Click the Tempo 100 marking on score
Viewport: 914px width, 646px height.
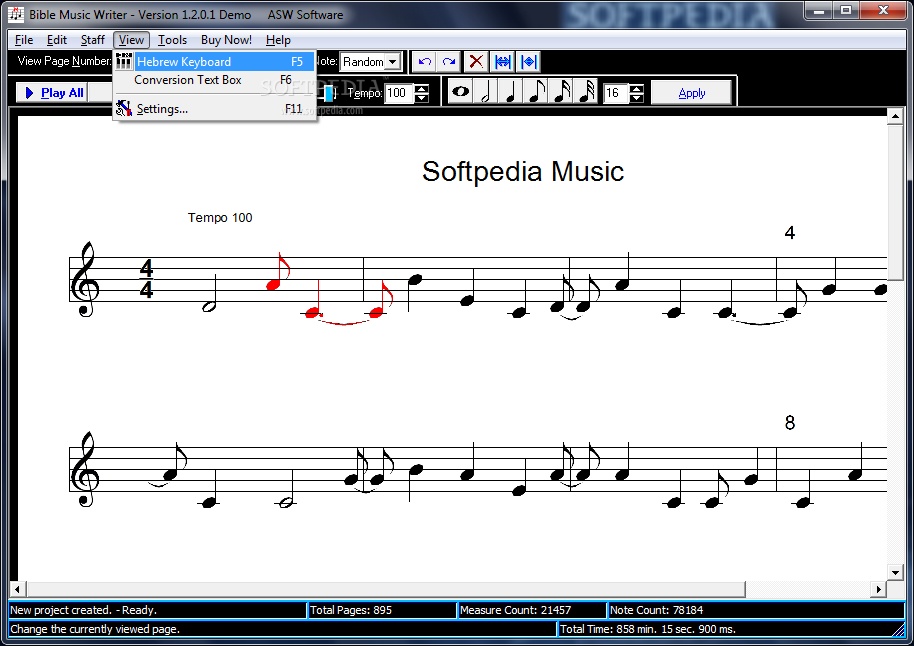coord(220,217)
